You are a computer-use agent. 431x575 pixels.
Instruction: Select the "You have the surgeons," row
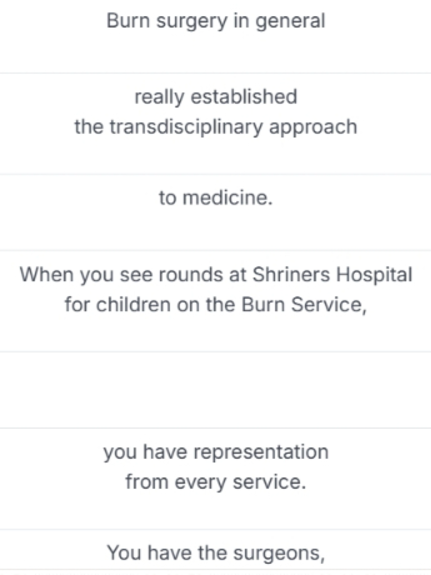tap(215, 550)
